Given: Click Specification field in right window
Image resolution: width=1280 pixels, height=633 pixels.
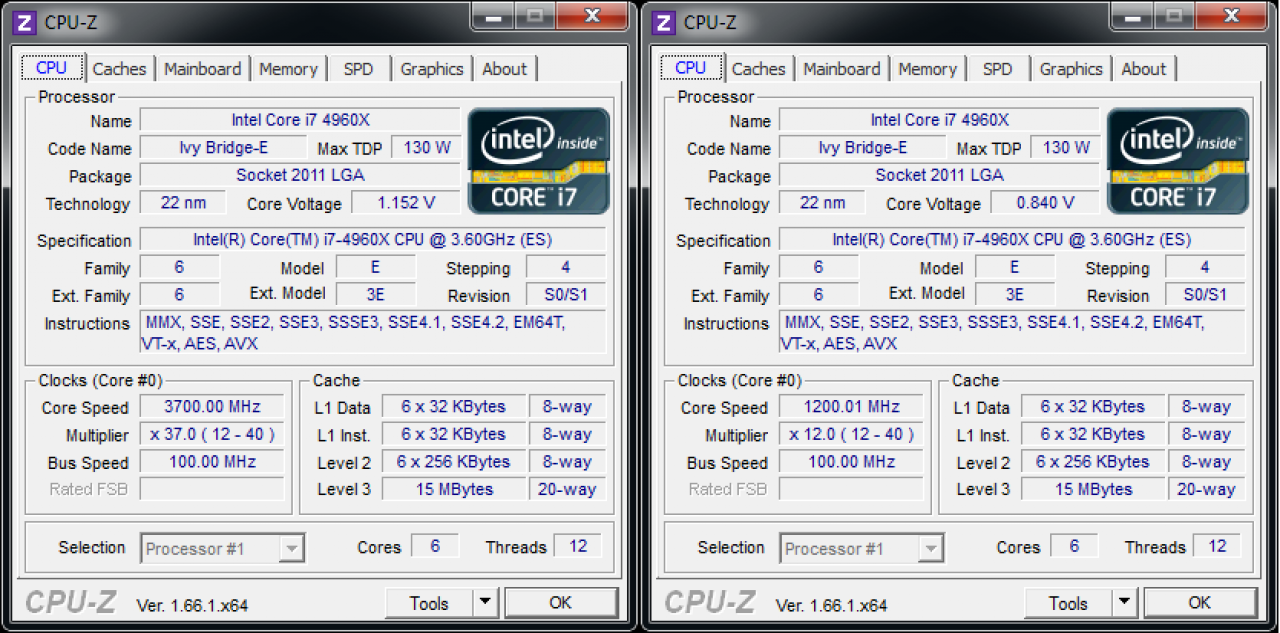Looking at the screenshot, I should [1011, 240].
